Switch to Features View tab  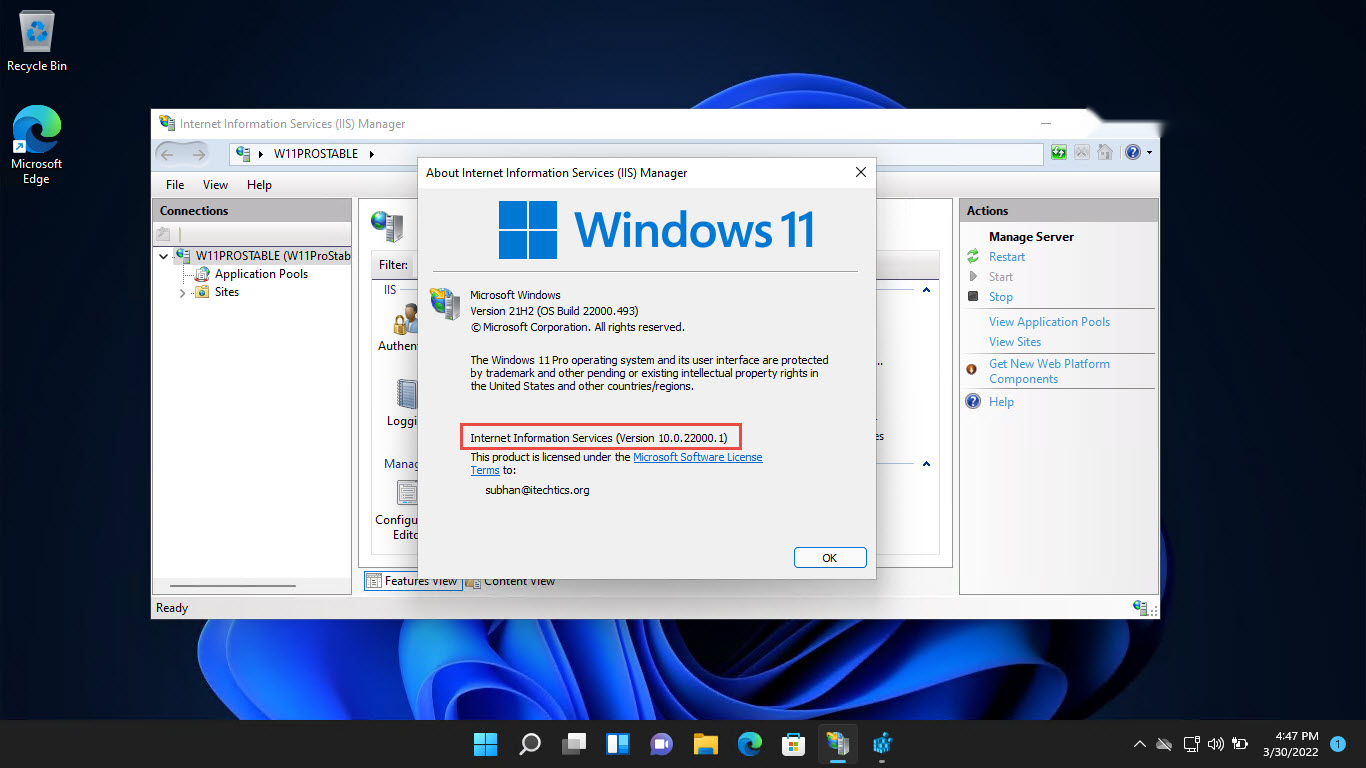click(x=412, y=581)
